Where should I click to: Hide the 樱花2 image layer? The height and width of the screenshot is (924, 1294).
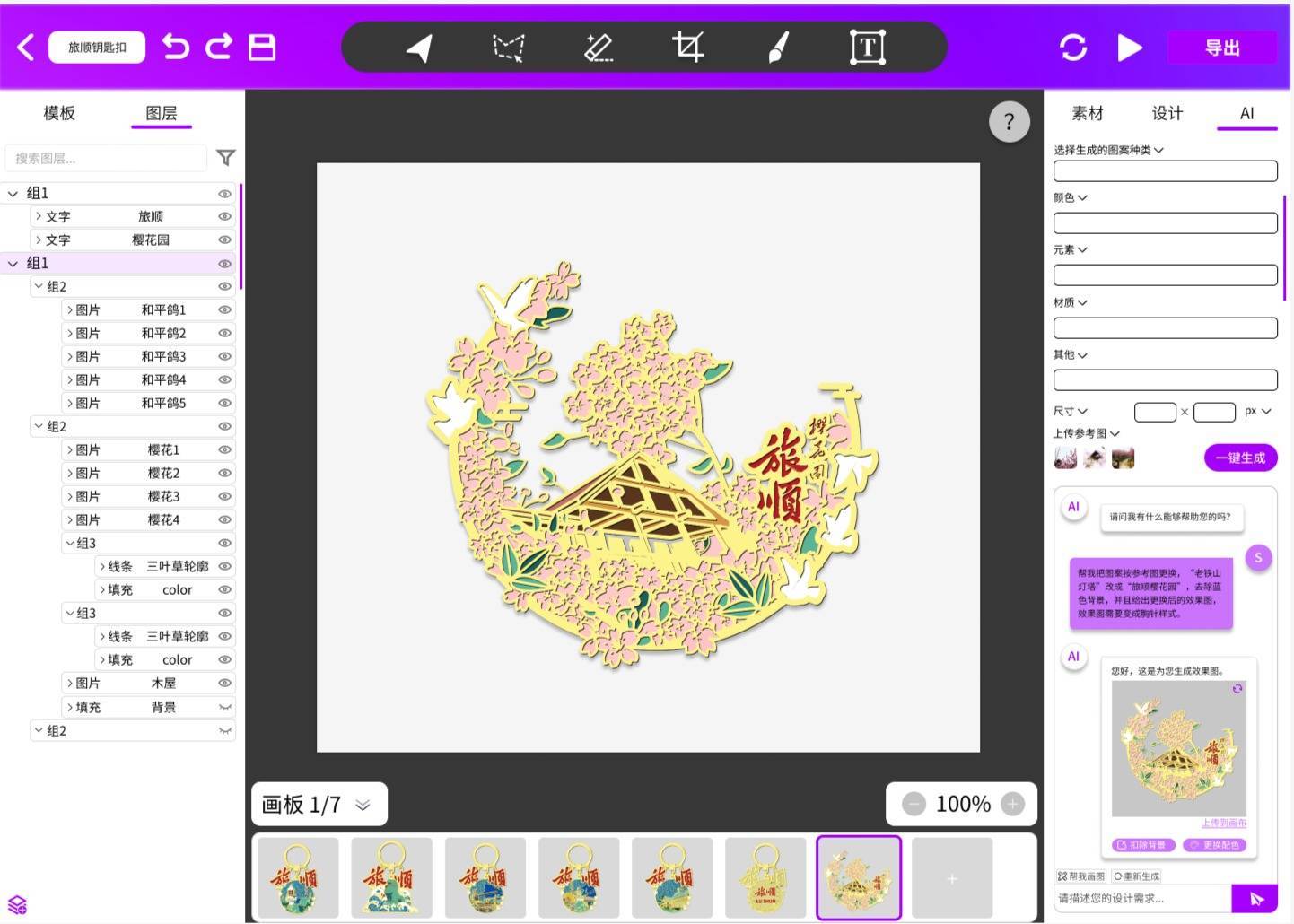(225, 473)
